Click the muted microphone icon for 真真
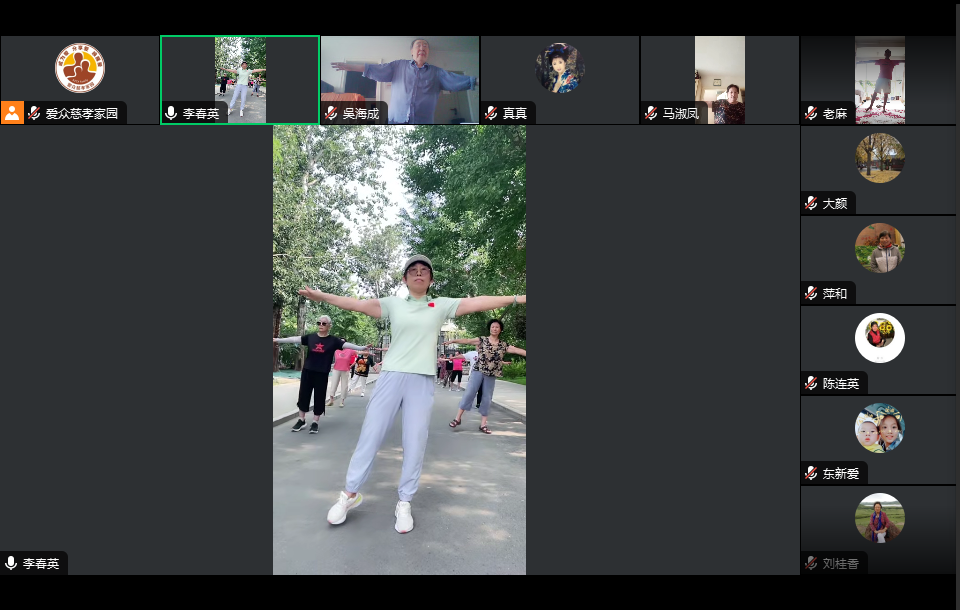The width and height of the screenshot is (960, 610). (x=491, y=113)
